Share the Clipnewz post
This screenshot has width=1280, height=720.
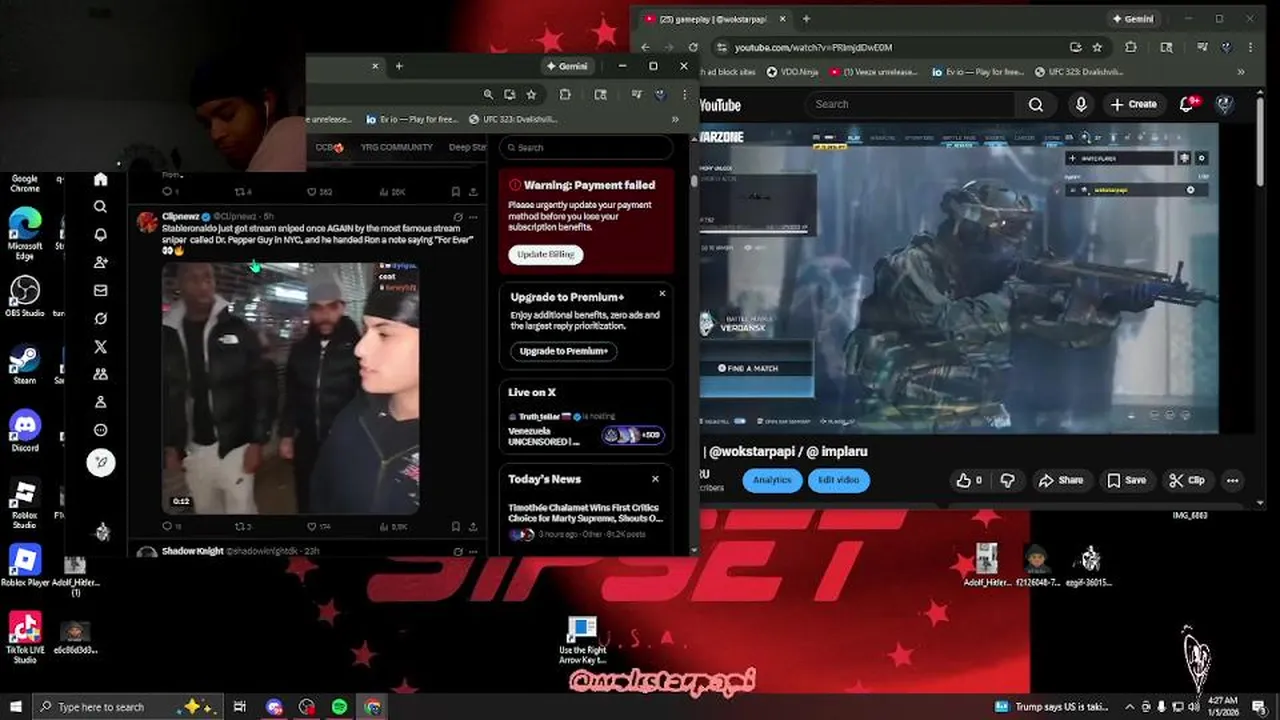tap(474, 526)
